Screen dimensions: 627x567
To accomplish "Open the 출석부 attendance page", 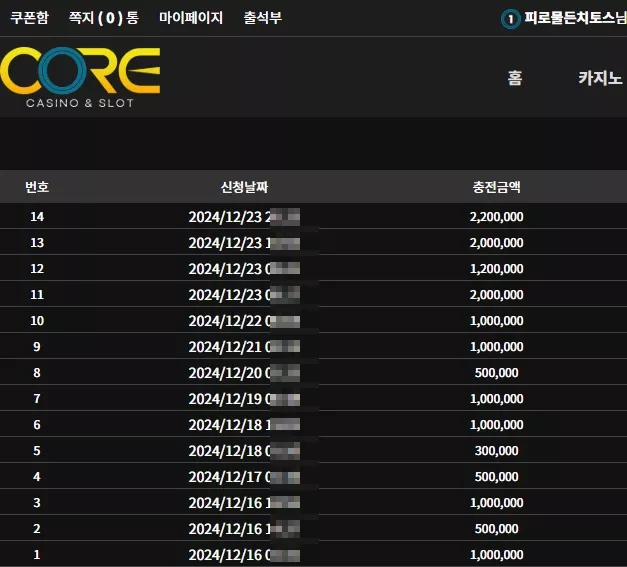I will click(263, 18).
